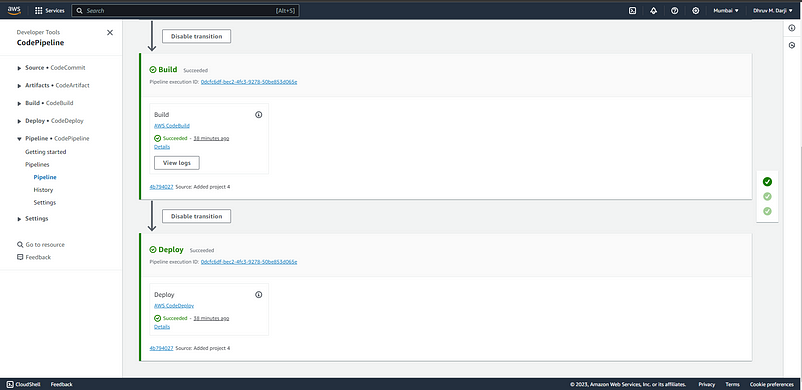Click Feedback in the footer bar
This screenshot has width=802, height=390.
(x=61, y=384)
